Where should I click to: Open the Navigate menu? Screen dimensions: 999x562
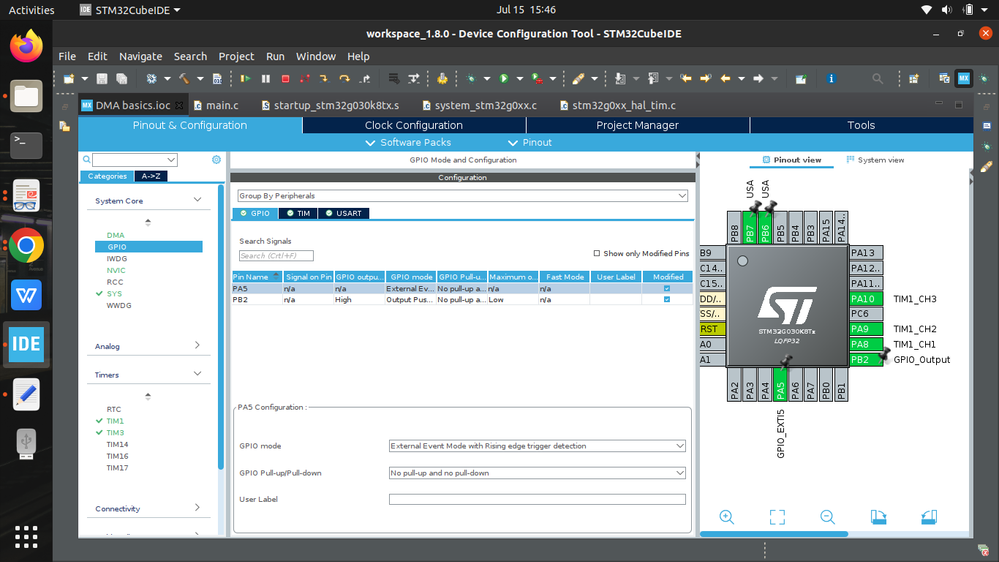(140, 56)
